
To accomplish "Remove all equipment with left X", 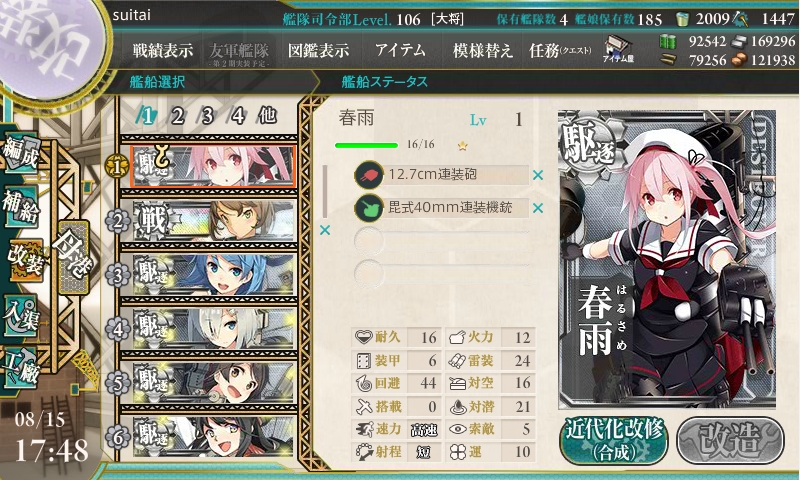I will coord(325,230).
